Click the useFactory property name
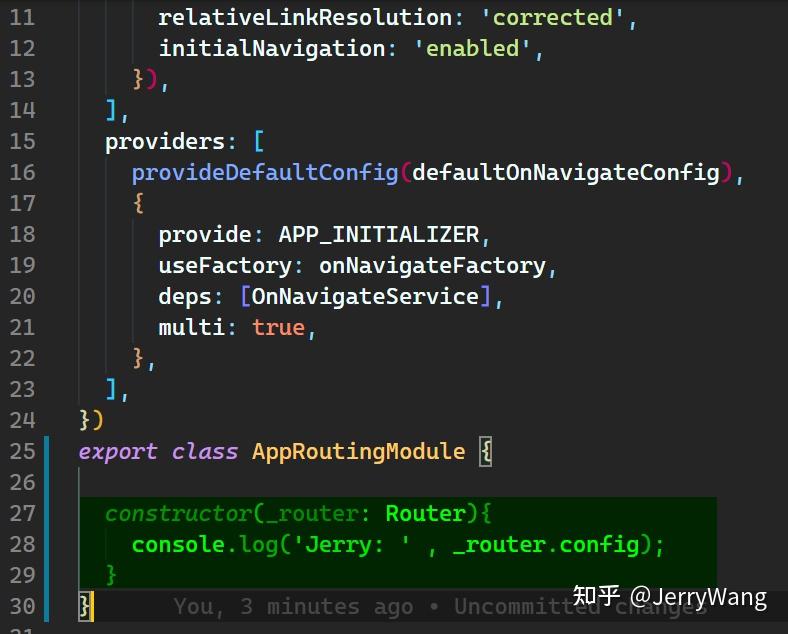 pyautogui.click(x=225, y=266)
